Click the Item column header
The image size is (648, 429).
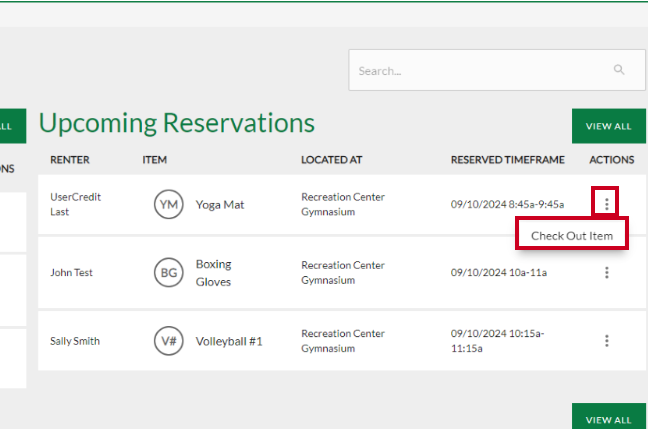(155, 160)
